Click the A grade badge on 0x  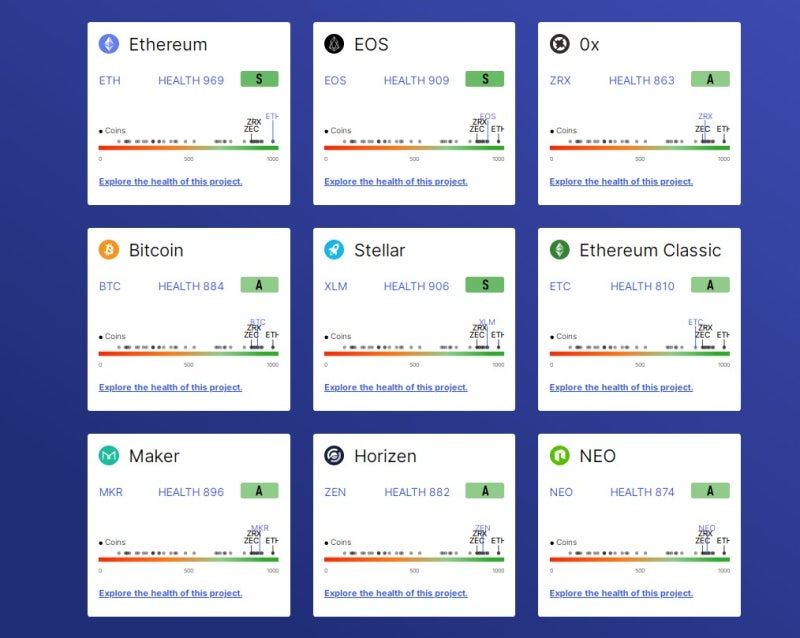[710, 79]
